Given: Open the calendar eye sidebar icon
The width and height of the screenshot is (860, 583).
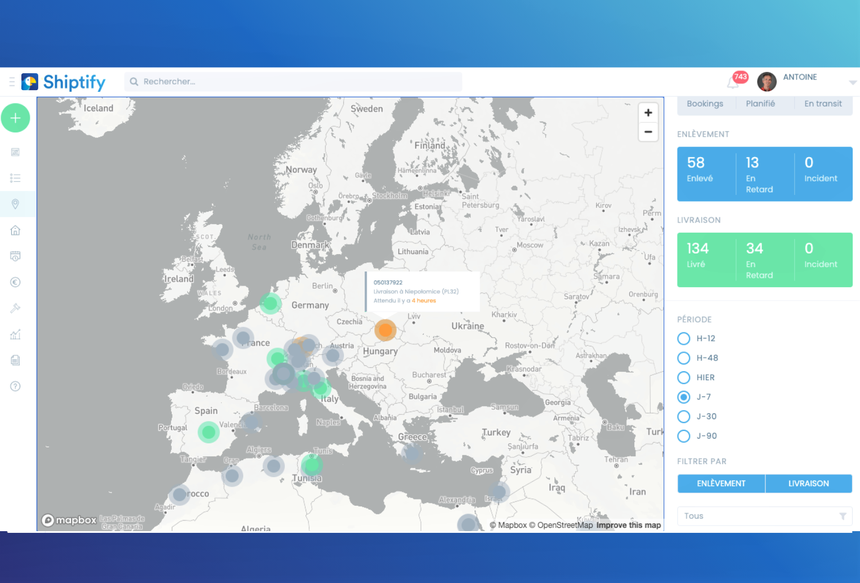Looking at the screenshot, I should 15,256.
